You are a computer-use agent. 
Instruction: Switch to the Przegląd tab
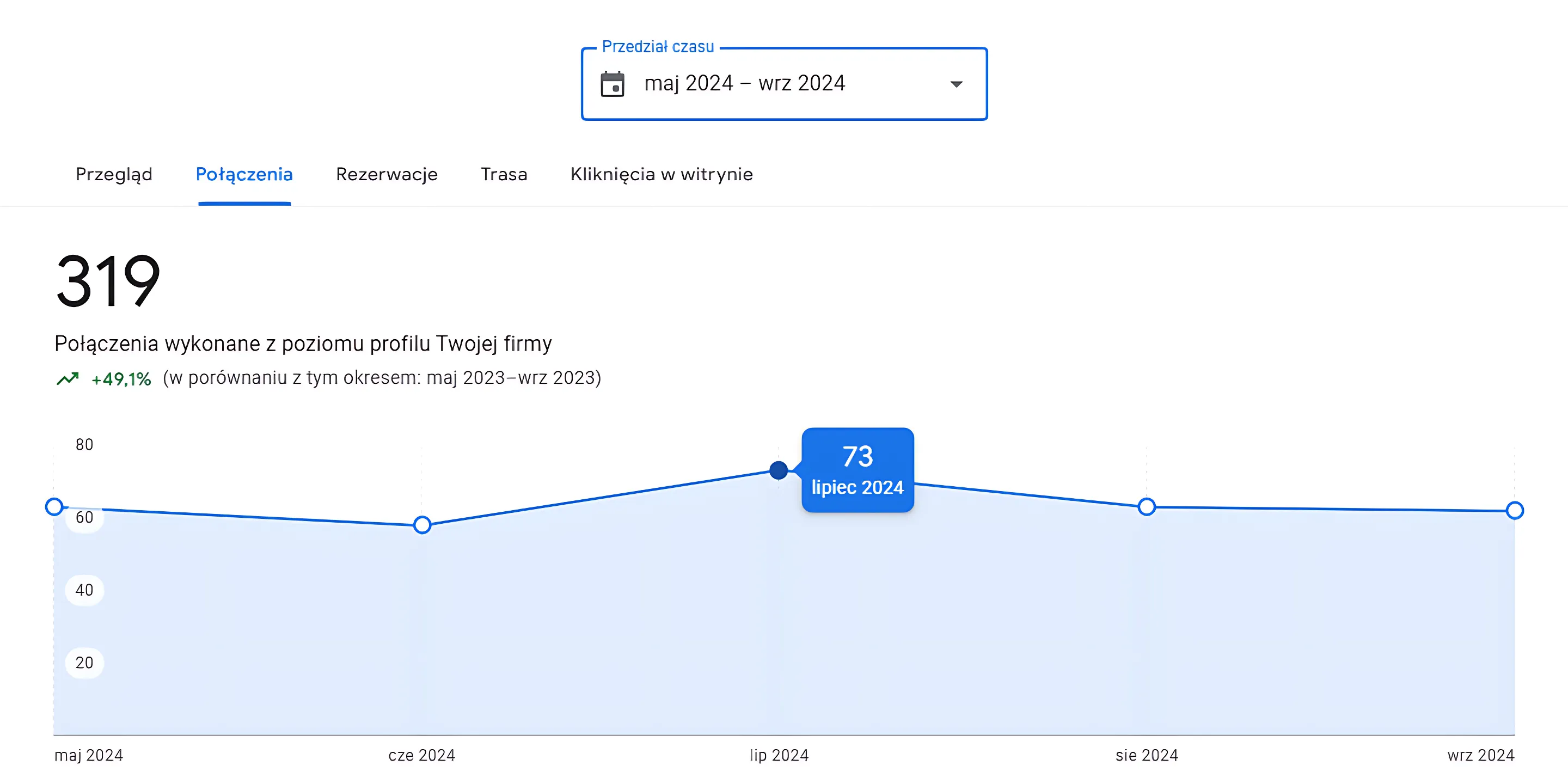114,175
